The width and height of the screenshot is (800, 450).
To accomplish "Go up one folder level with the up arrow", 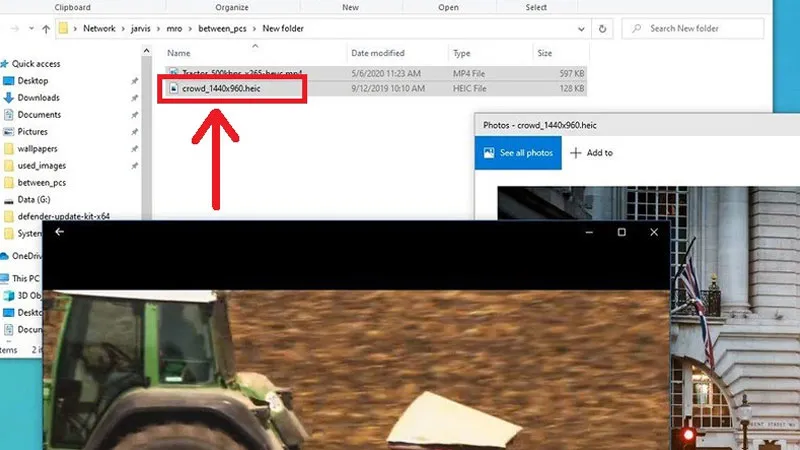I will 46,29.
